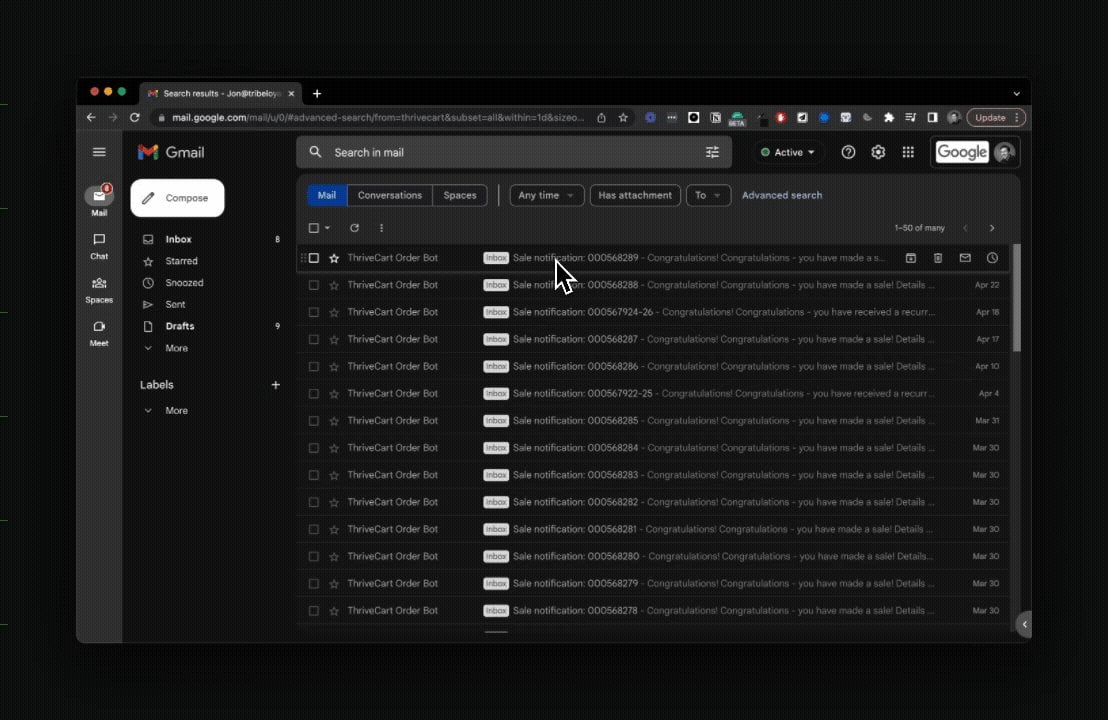Go back in the browser
This screenshot has height=720, width=1108.
[91, 117]
